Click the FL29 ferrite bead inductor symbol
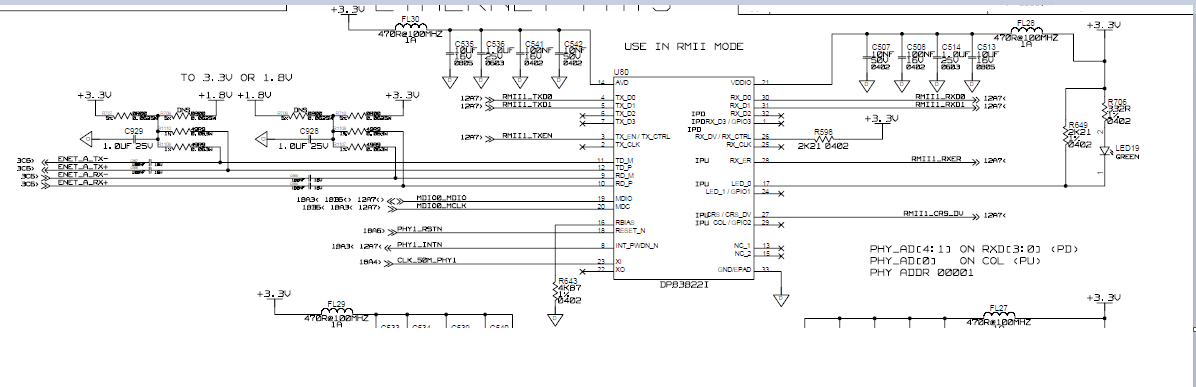 [336, 311]
